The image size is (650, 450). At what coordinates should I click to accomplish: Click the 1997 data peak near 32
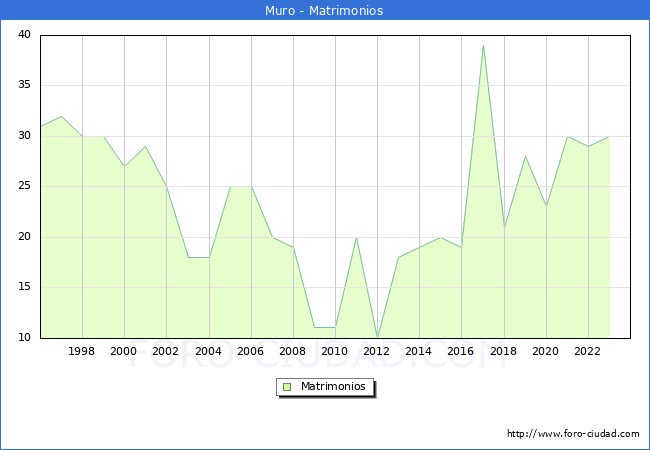click(x=61, y=116)
